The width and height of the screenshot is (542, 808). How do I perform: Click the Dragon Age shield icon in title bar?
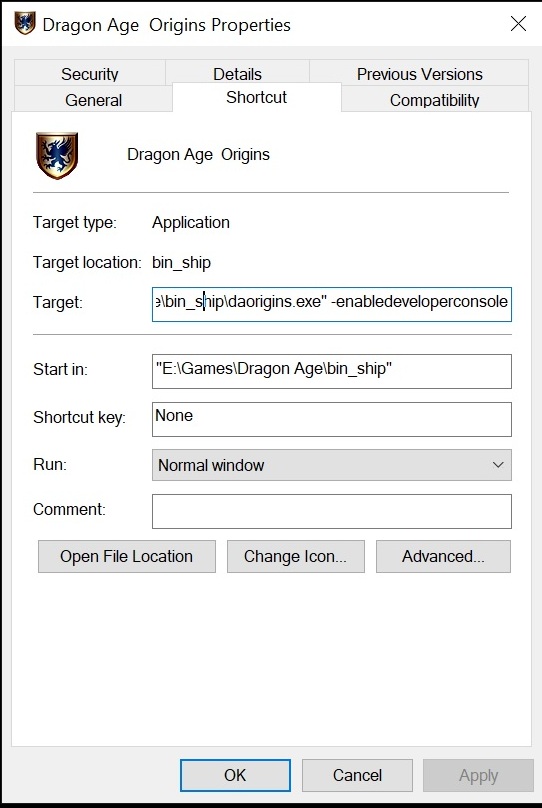tap(25, 24)
